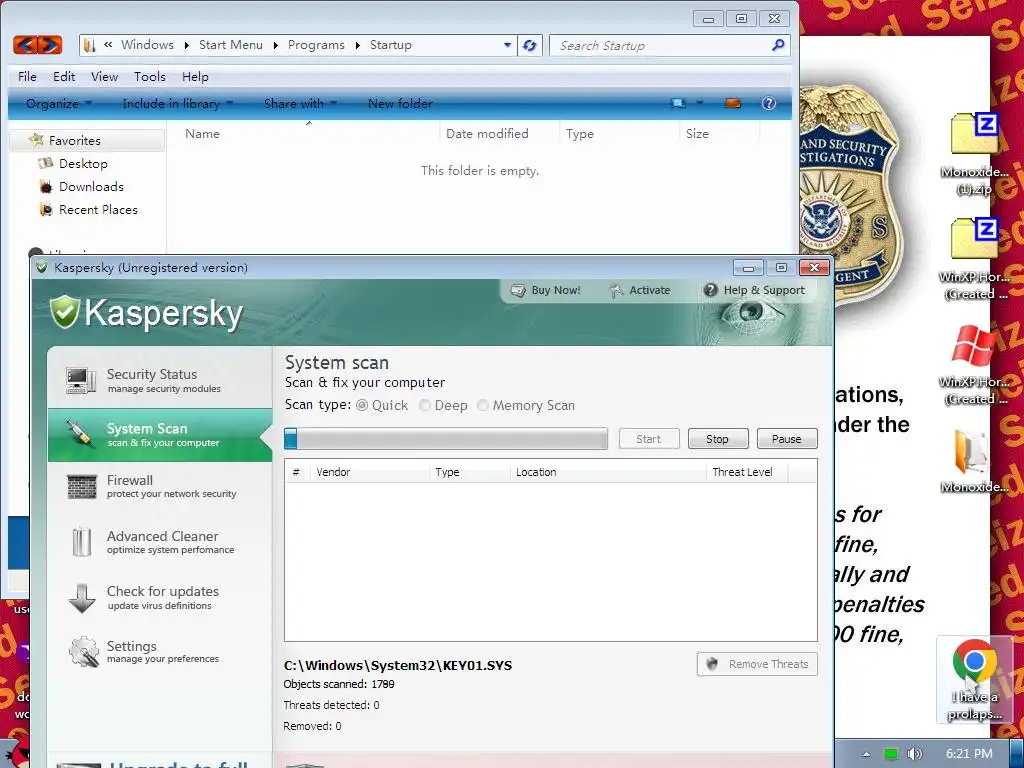This screenshot has width=1024, height=768.
Task: Open the Edit menu
Action: [64, 76]
